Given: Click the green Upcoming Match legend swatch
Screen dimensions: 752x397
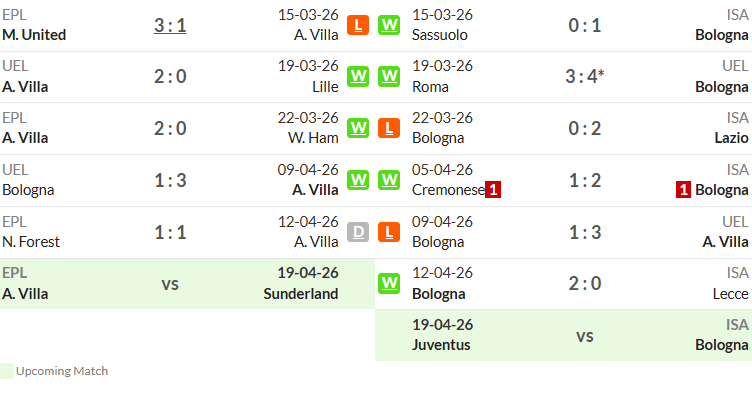Looking at the screenshot, I should pyautogui.click(x=7, y=371).
